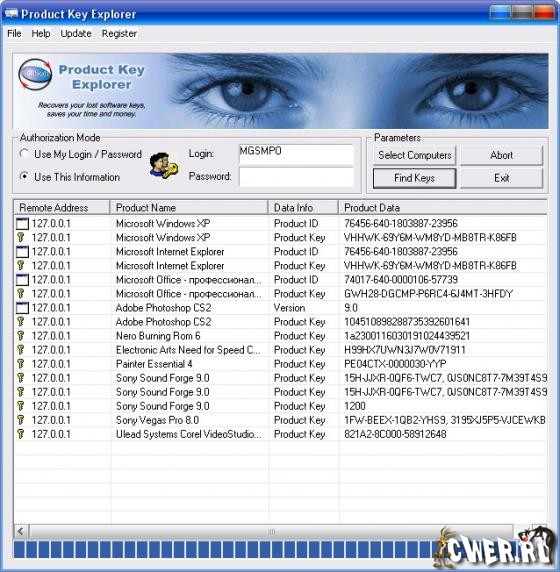This screenshot has width=560, height=572.
Task: Click the Select Computers button
Action: click(414, 155)
